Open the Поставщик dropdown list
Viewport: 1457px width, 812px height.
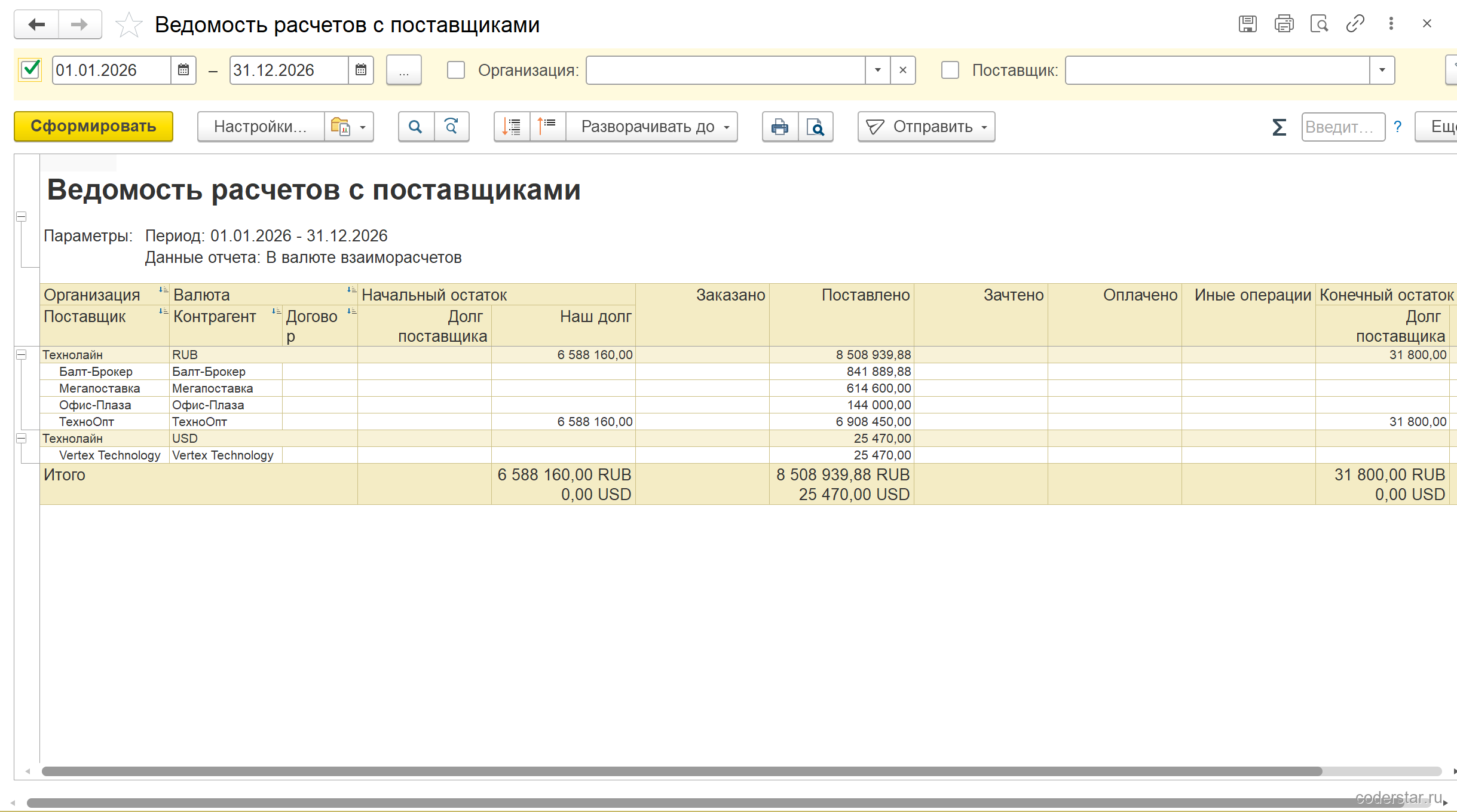point(1382,70)
